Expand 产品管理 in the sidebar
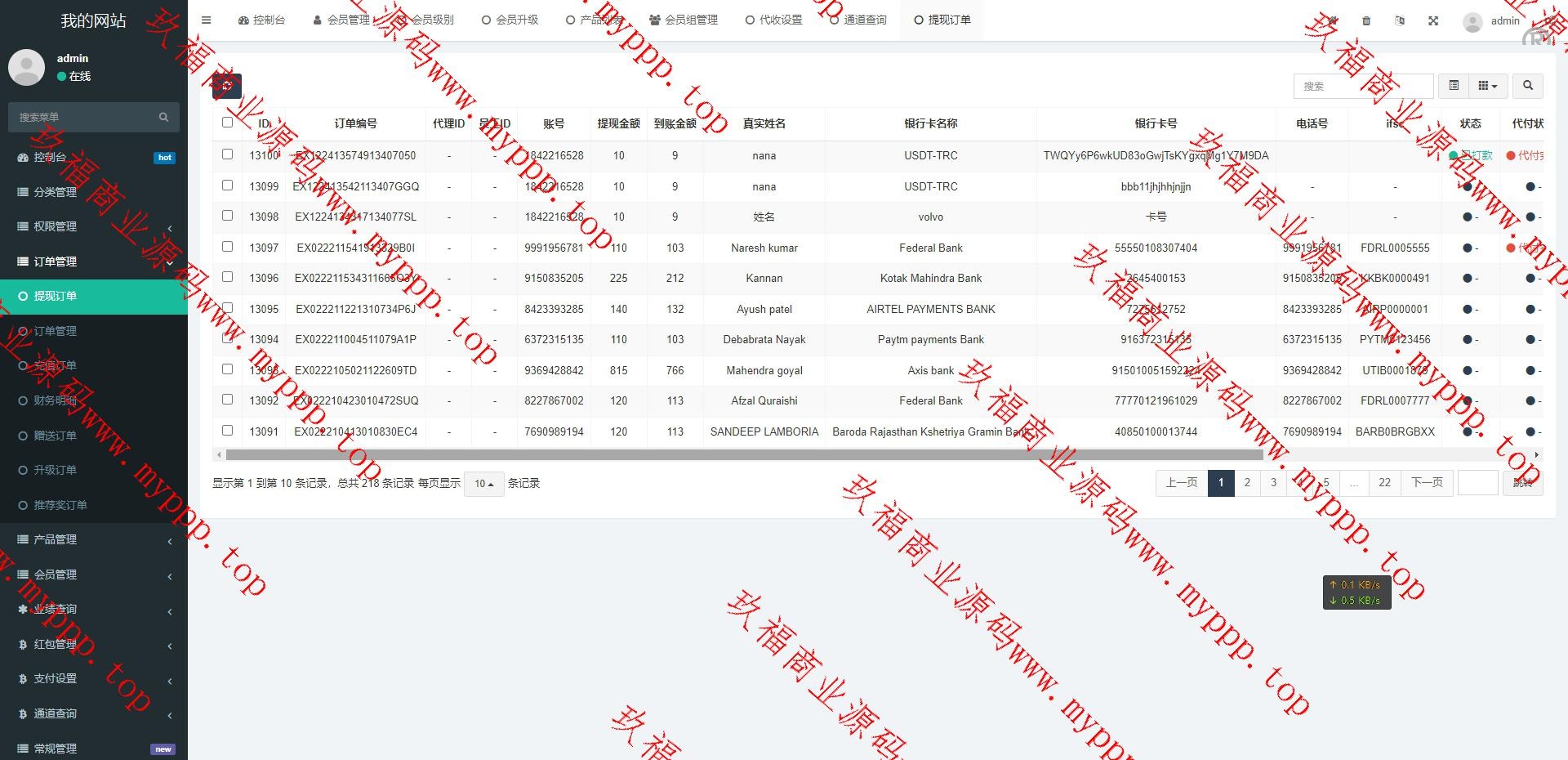 tap(94, 540)
